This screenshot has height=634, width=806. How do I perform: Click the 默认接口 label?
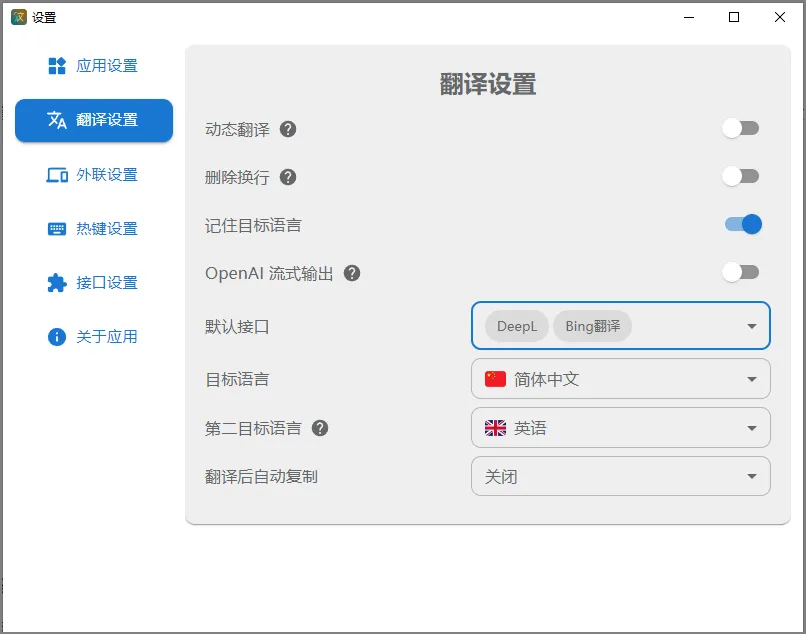237,327
